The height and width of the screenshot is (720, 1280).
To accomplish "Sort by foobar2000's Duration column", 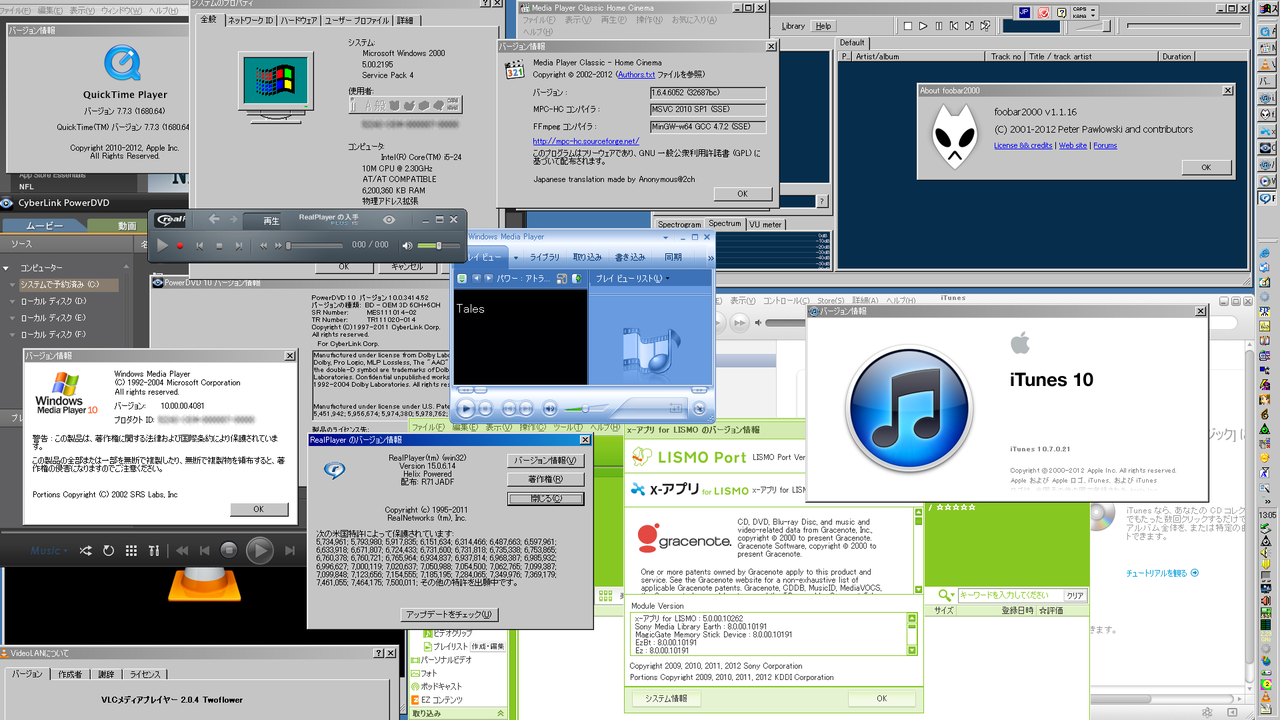I will (x=1177, y=57).
